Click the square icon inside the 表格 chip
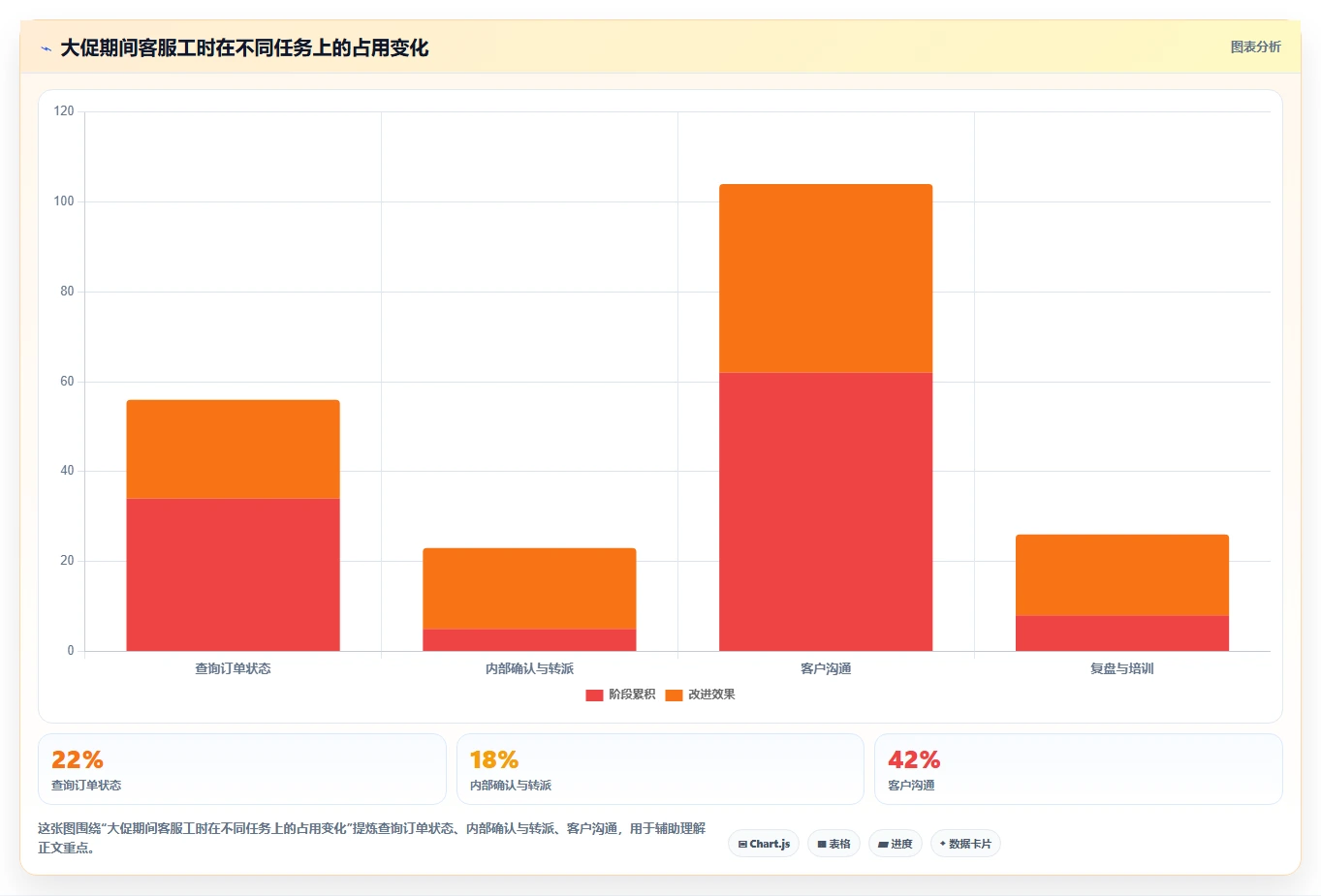1321x896 pixels. pyautogui.click(x=822, y=845)
